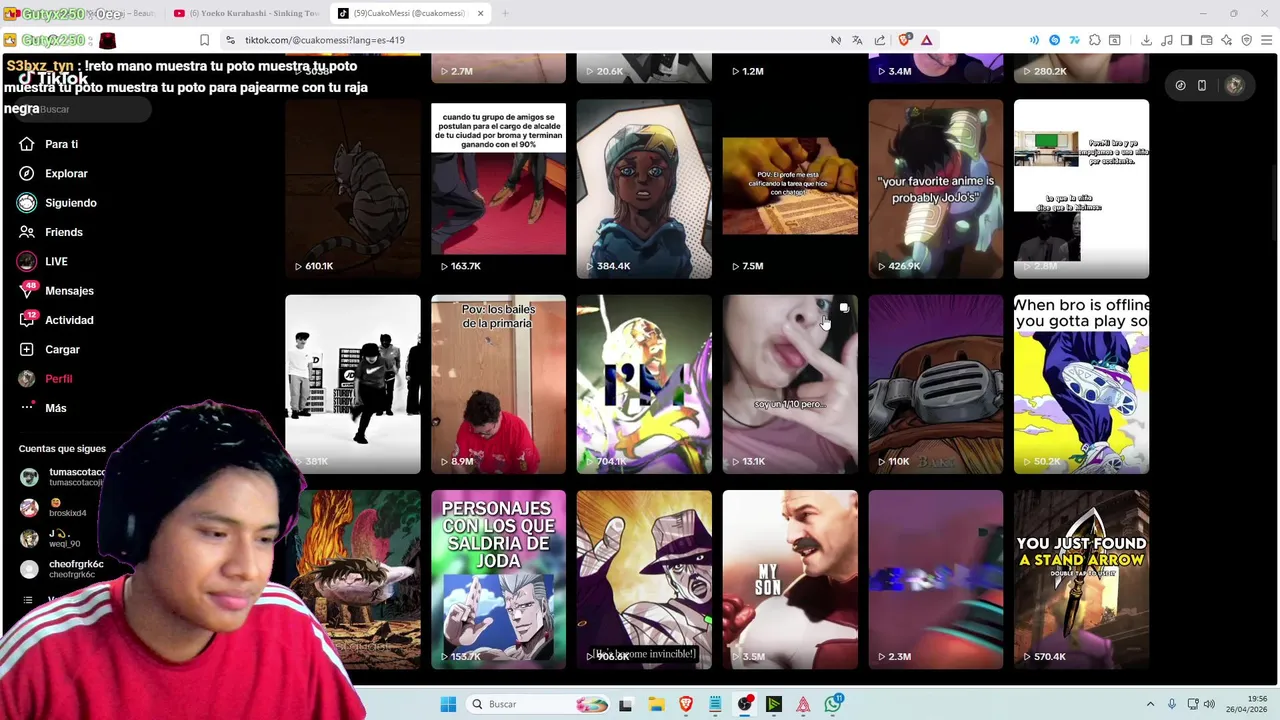Open 'You just found a stand arrow' video
The image size is (1280, 720).
(1081, 579)
